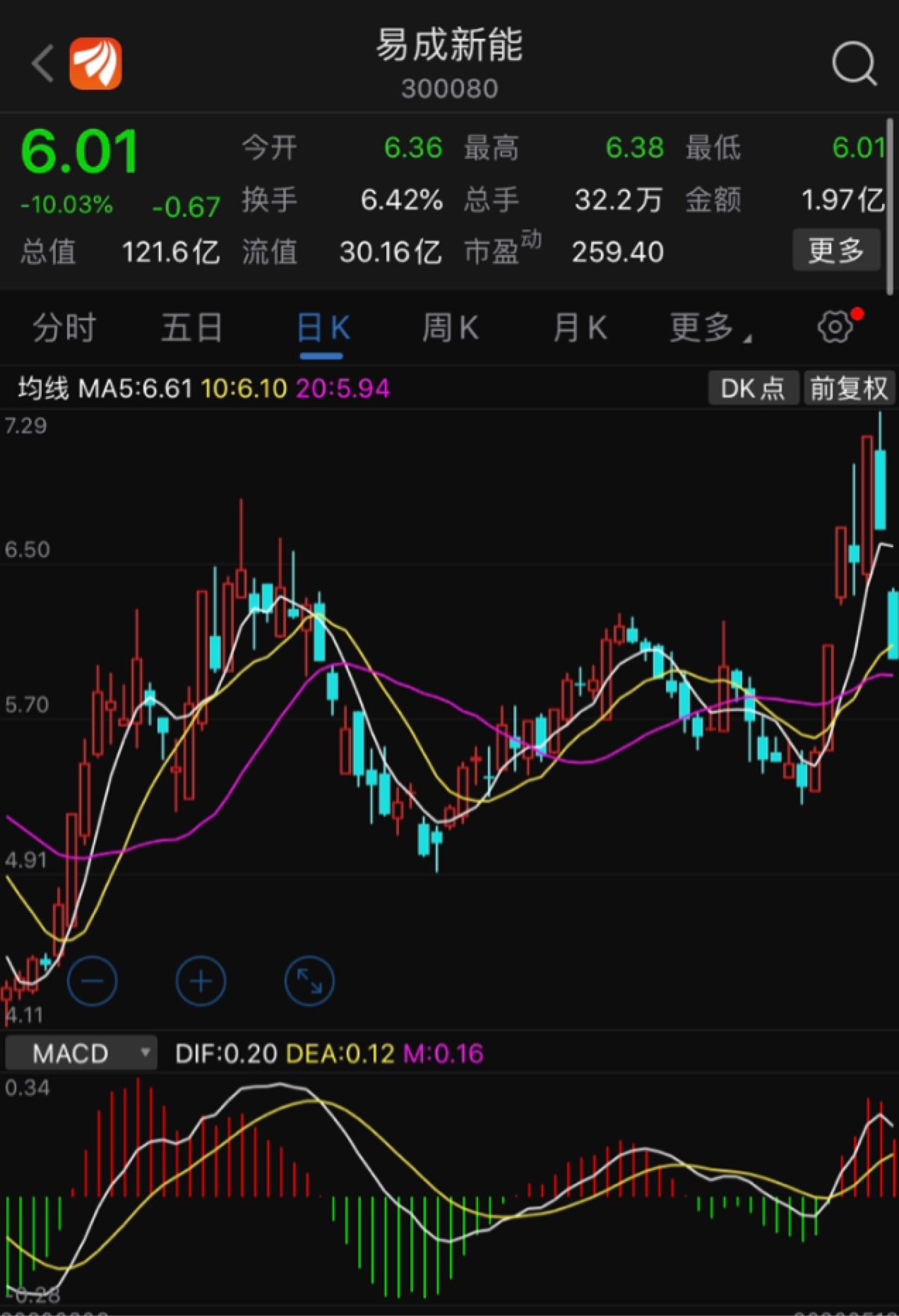The width and height of the screenshot is (899, 1316).
Task: Open chart settings gear icon
Action: click(835, 327)
